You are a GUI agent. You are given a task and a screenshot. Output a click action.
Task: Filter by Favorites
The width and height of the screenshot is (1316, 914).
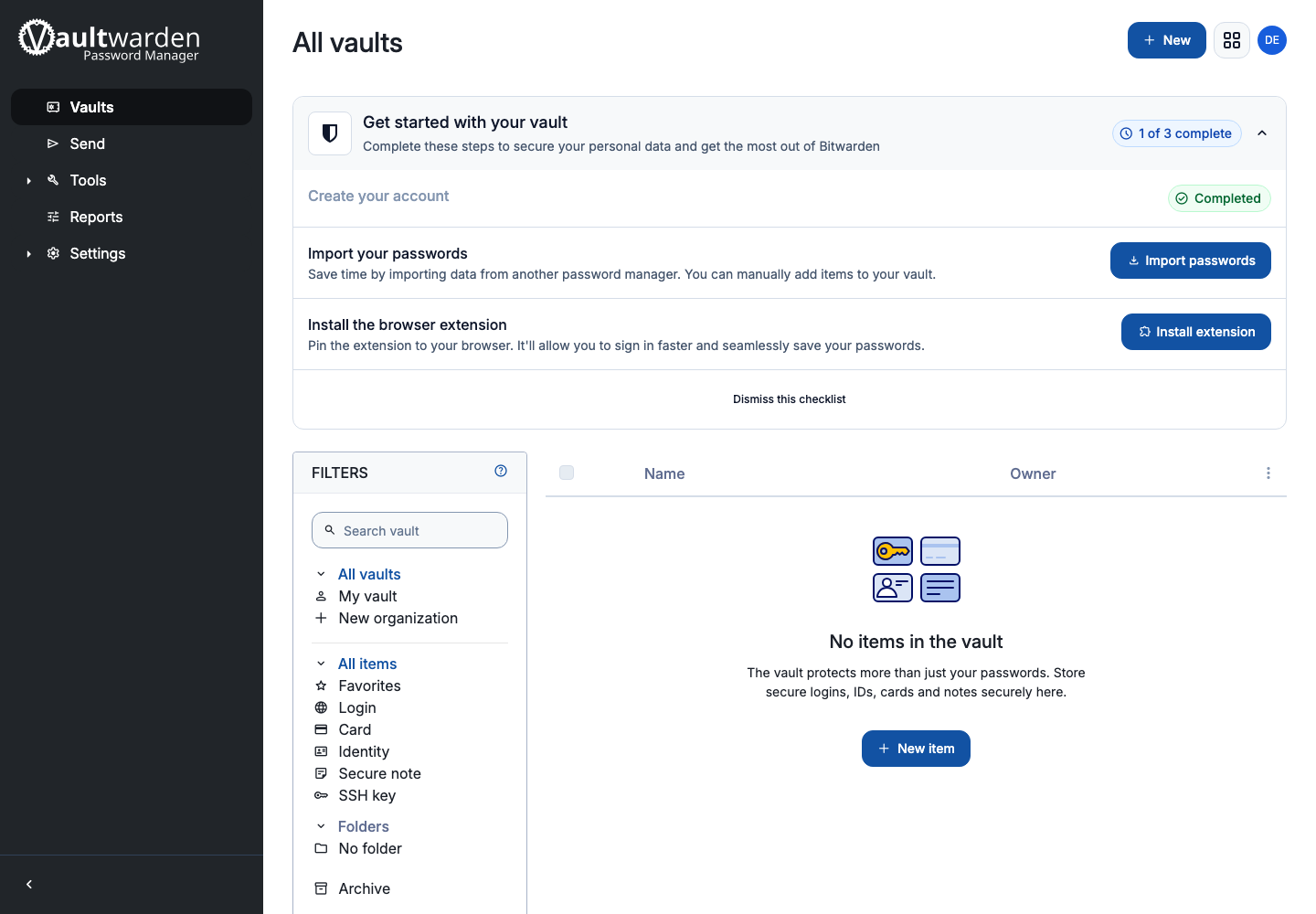(369, 685)
